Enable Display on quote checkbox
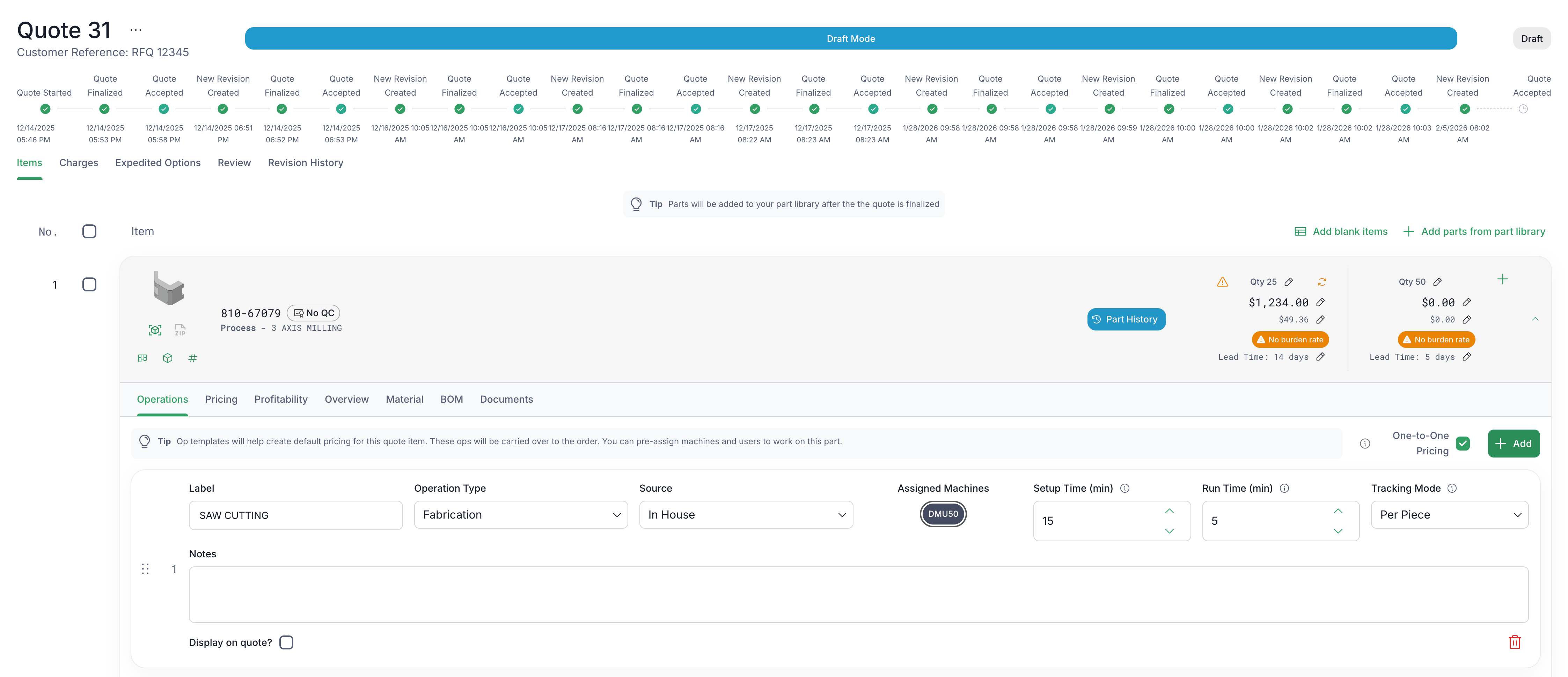 286,642
